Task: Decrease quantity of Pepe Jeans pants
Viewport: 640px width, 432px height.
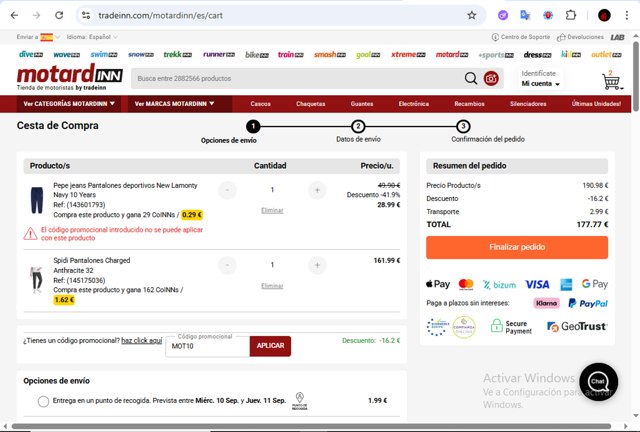Action: pos(227,190)
